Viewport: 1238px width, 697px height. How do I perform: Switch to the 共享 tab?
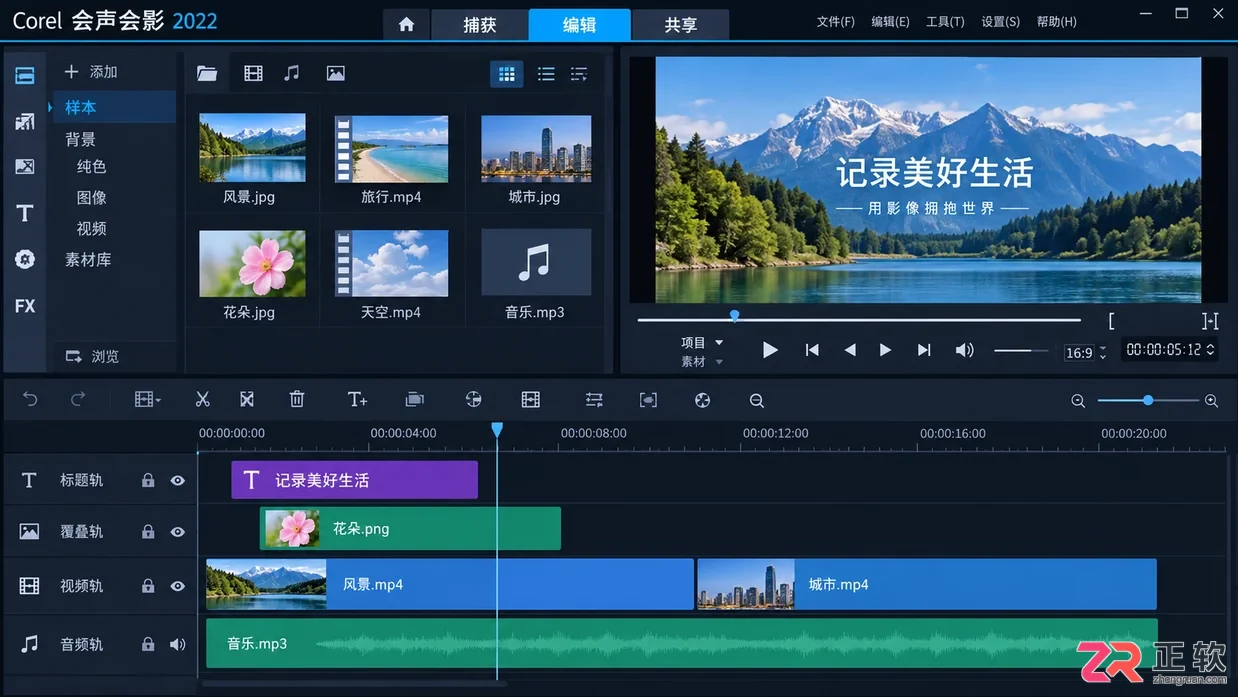pos(680,24)
